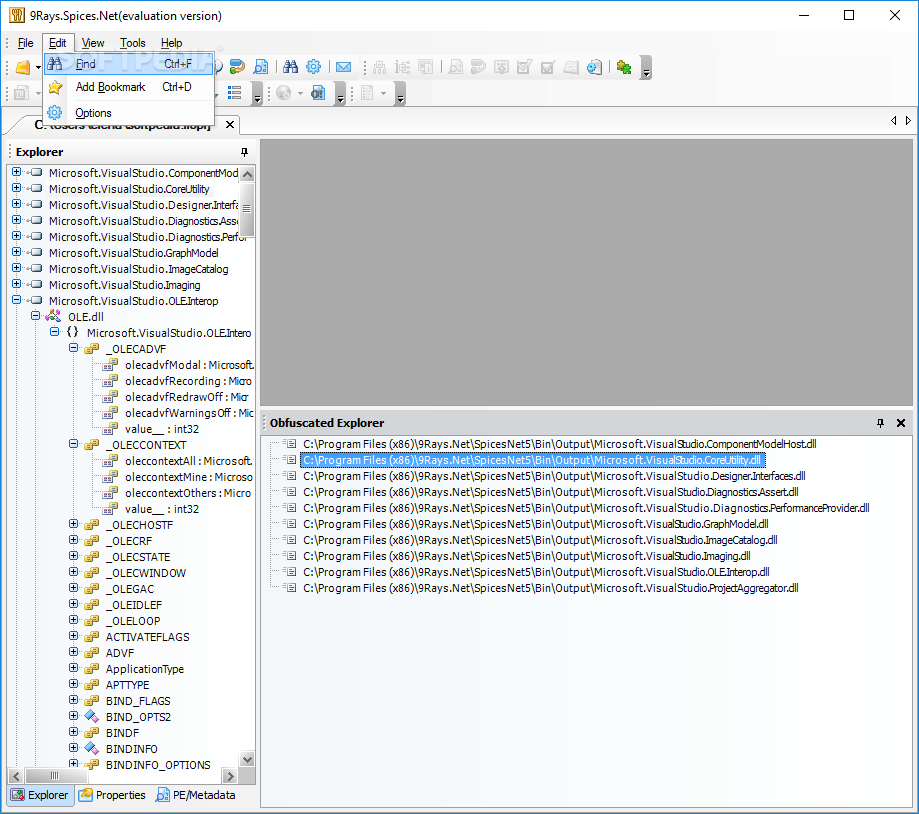Image resolution: width=919 pixels, height=814 pixels.
Task: Toggle the Obfuscated Explorer panel pin
Action: pyautogui.click(x=880, y=423)
